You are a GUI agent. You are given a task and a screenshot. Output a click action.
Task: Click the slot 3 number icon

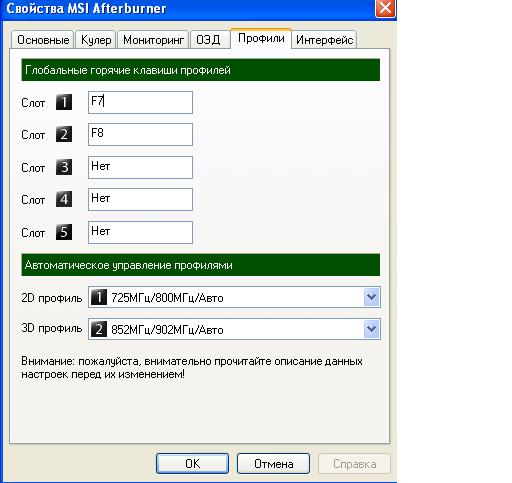64,167
